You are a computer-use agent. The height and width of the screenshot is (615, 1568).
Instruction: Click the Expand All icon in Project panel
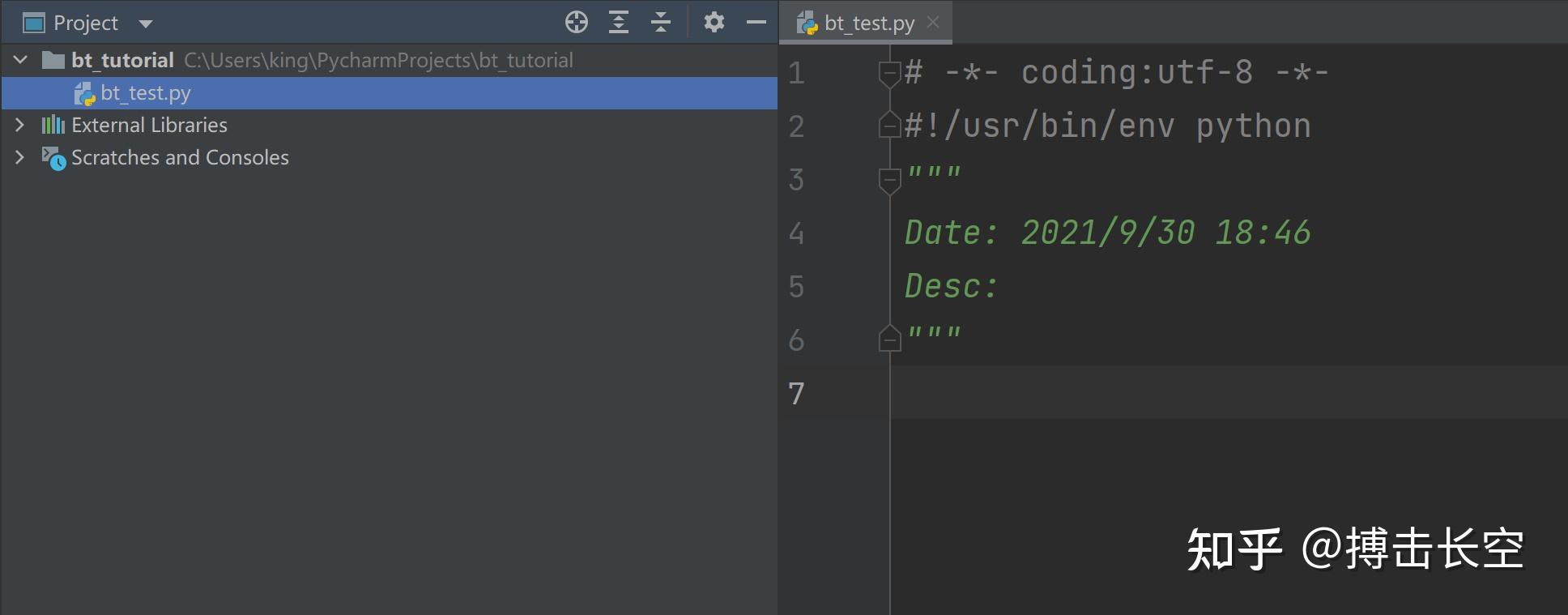click(x=619, y=23)
